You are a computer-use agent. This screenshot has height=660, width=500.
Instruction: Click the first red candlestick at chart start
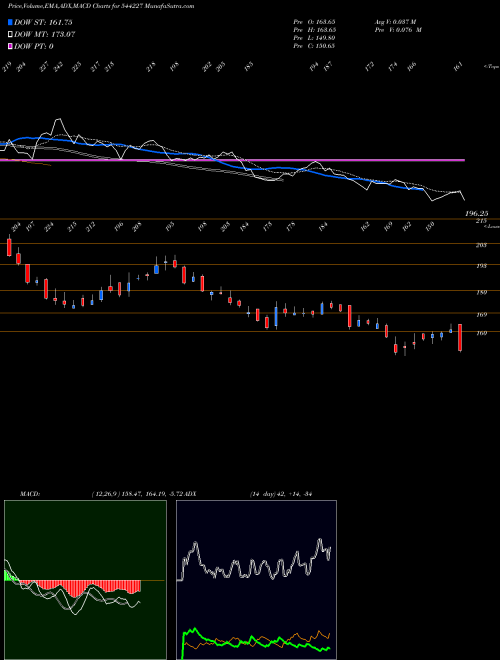pos(9,248)
